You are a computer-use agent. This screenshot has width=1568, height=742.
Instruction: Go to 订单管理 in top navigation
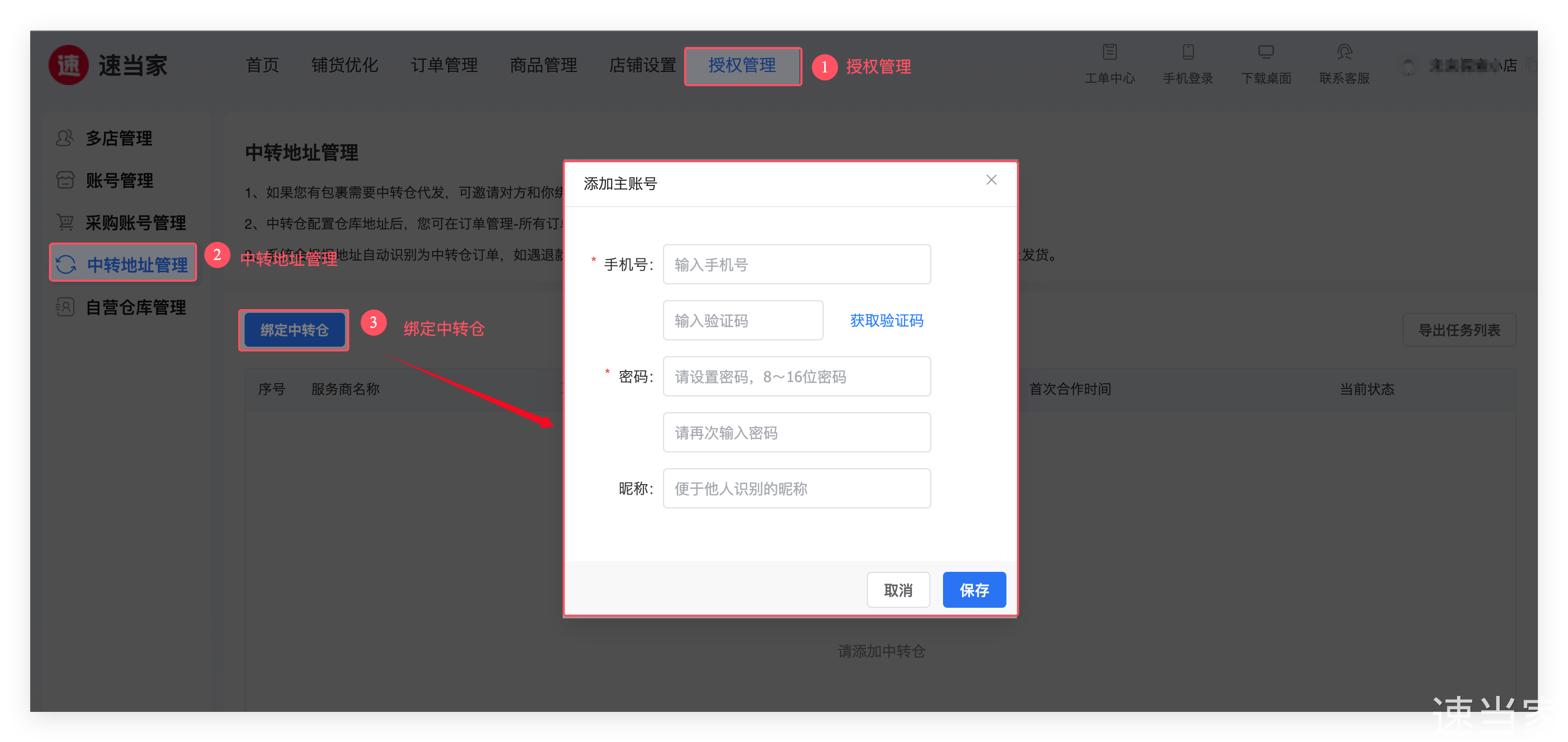[444, 65]
